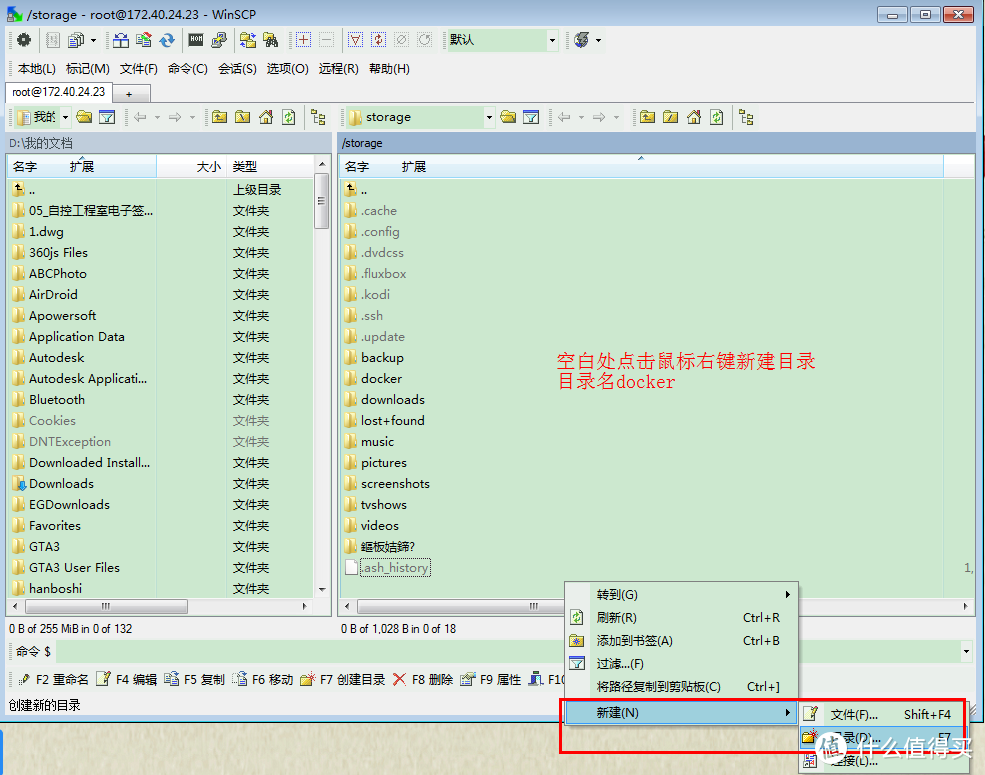Refresh the local panel icon
This screenshot has height=775, width=985.
point(288,117)
